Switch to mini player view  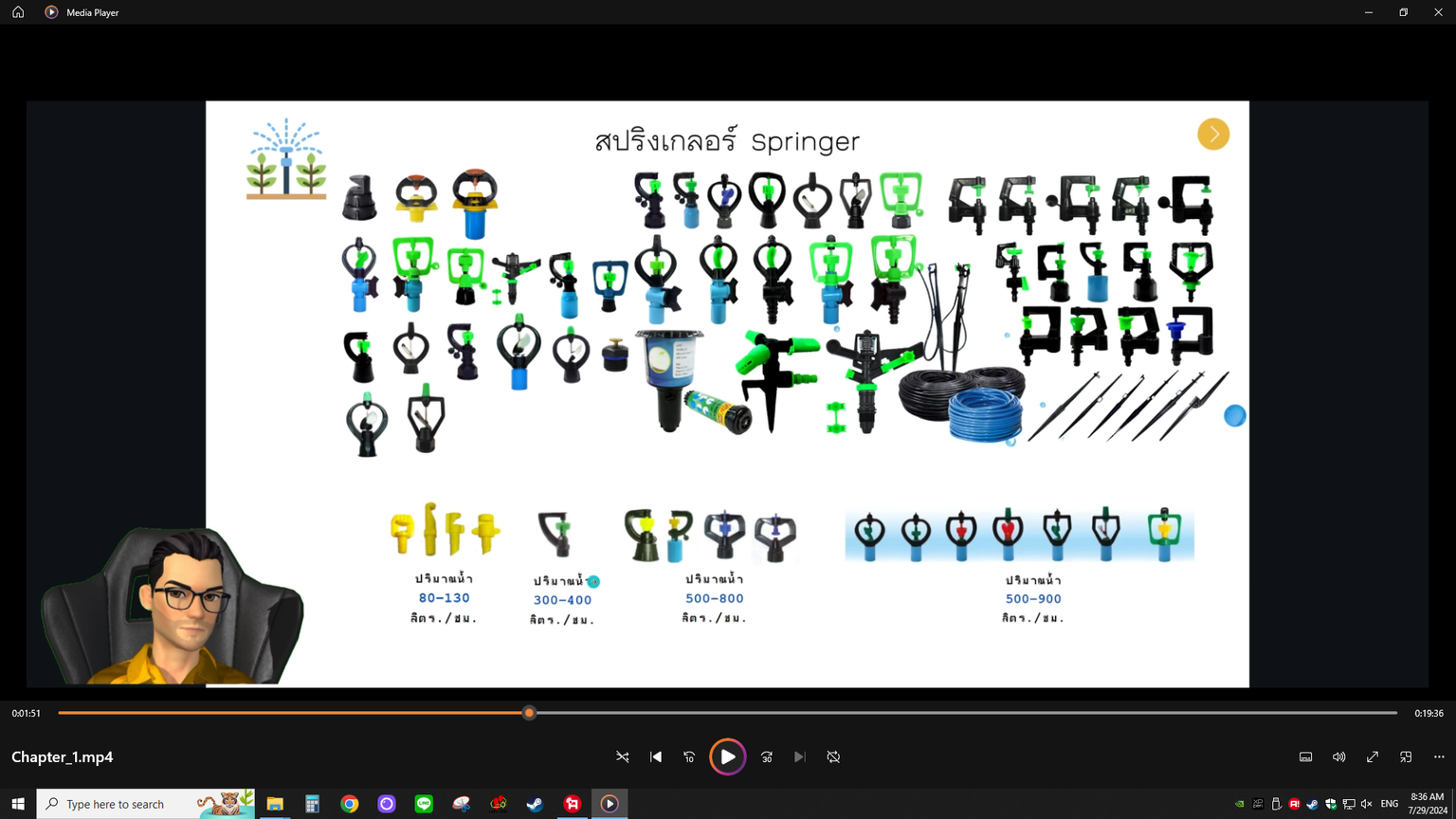[x=1406, y=756]
